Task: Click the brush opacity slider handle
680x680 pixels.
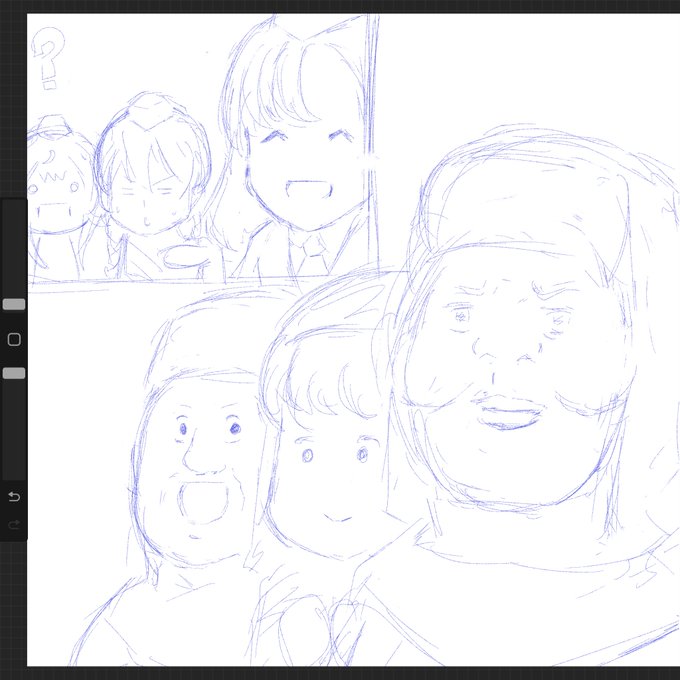Action: pos(14,373)
